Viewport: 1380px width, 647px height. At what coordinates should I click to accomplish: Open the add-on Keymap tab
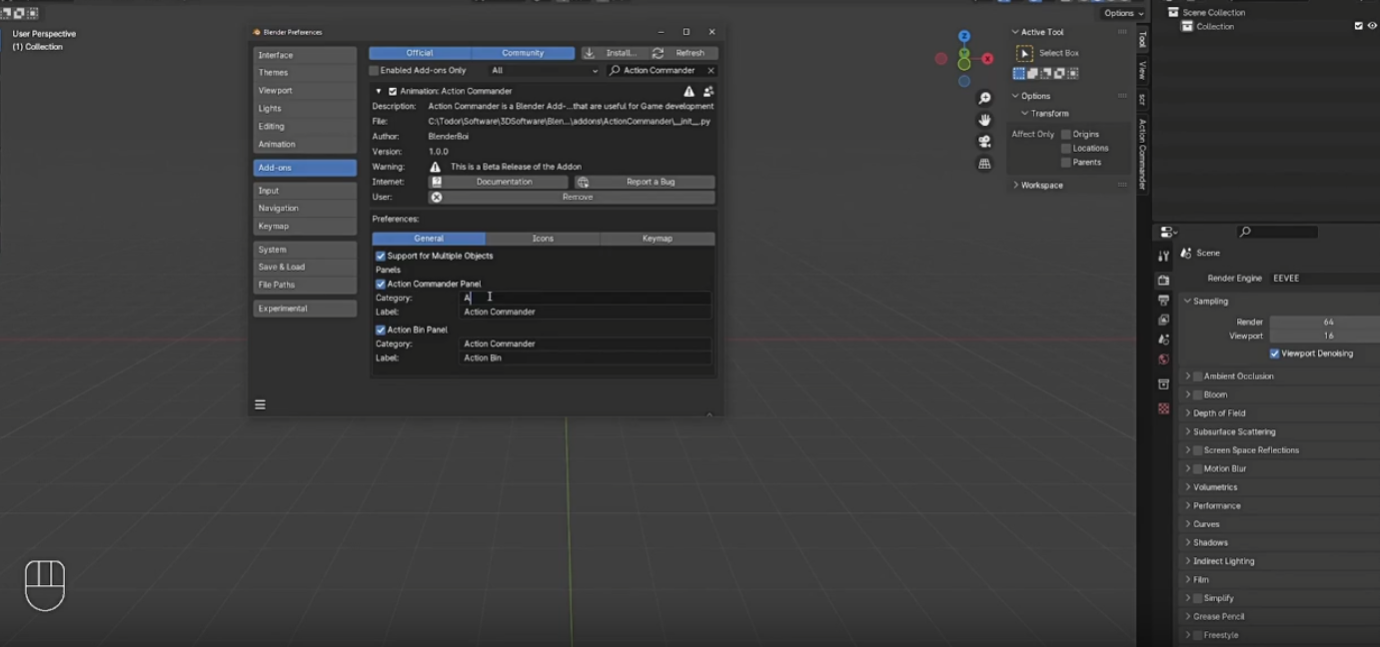point(657,238)
